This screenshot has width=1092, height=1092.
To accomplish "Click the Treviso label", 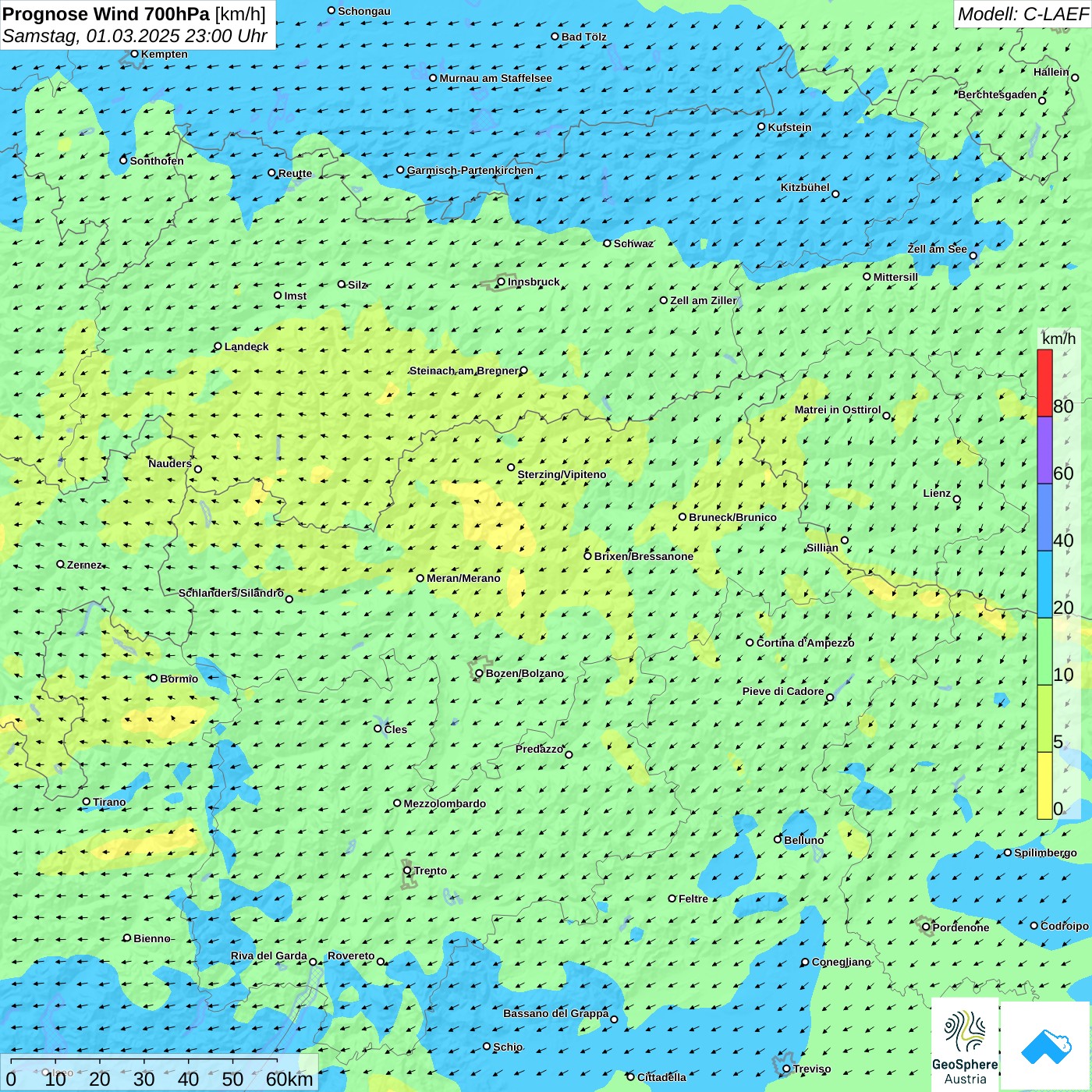I will coord(812,1069).
